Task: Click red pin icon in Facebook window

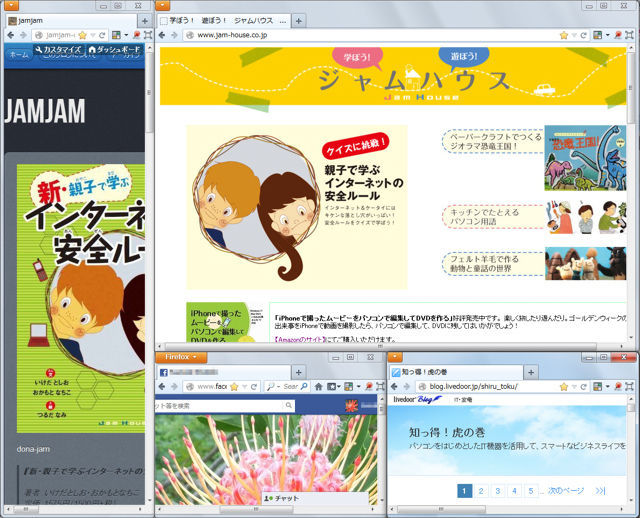Action: click(x=369, y=386)
